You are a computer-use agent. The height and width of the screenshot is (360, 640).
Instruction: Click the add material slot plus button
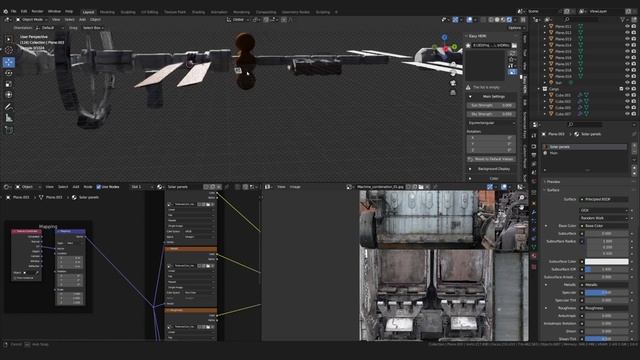click(634, 146)
